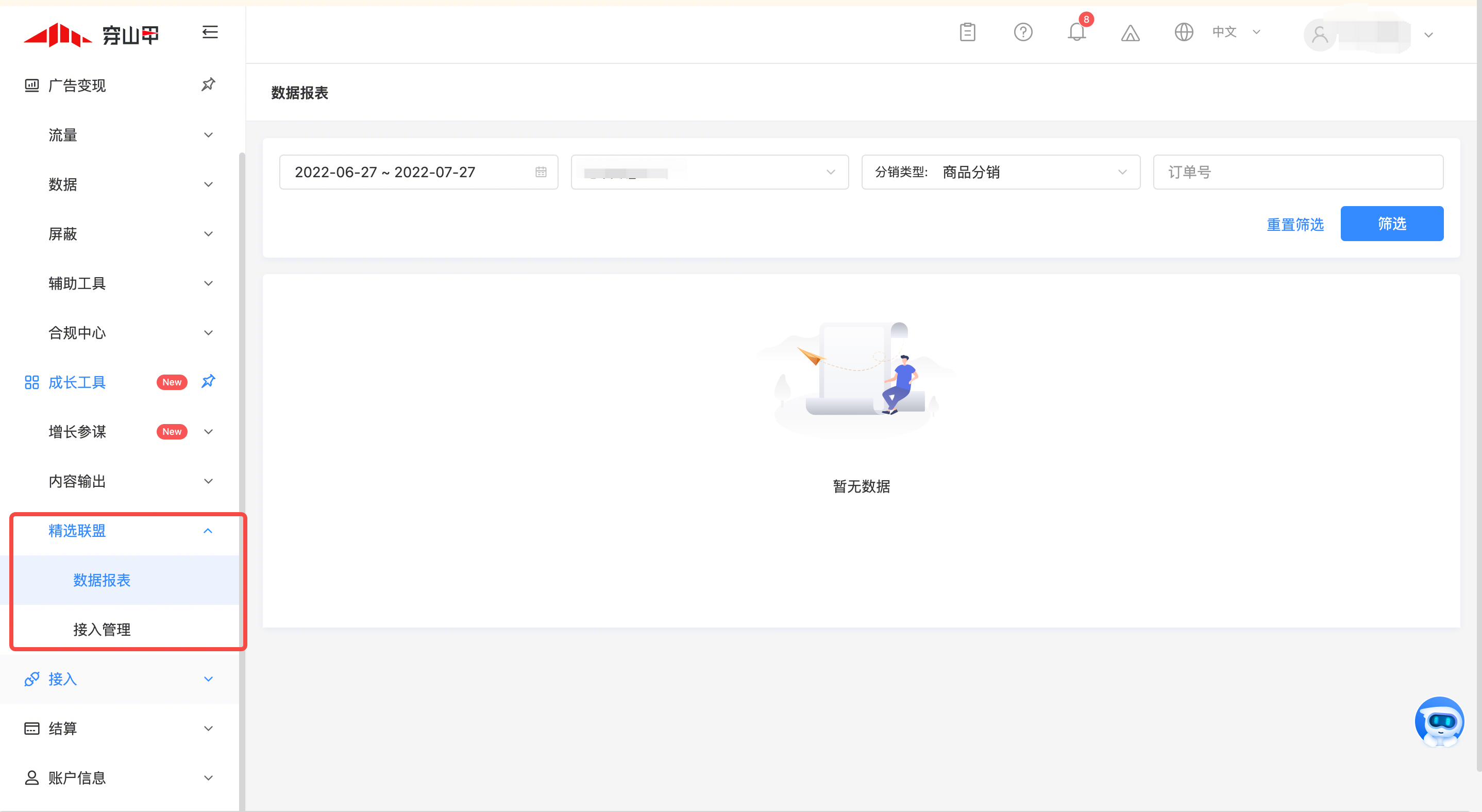Select the 数据报表 sidebar item
This screenshot has width=1482, height=812.
102,580
